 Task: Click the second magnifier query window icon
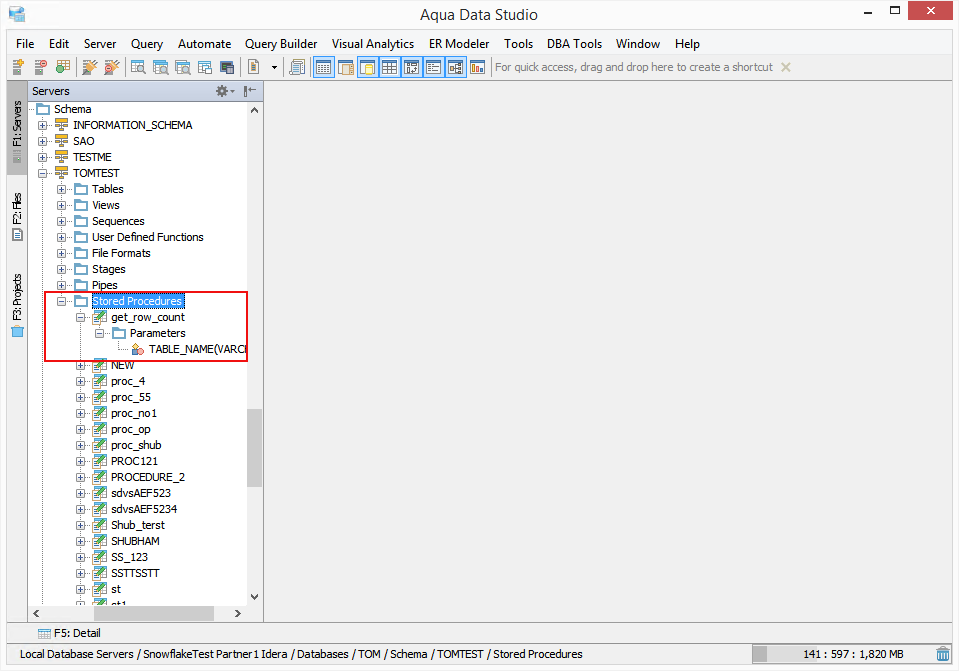click(x=160, y=67)
